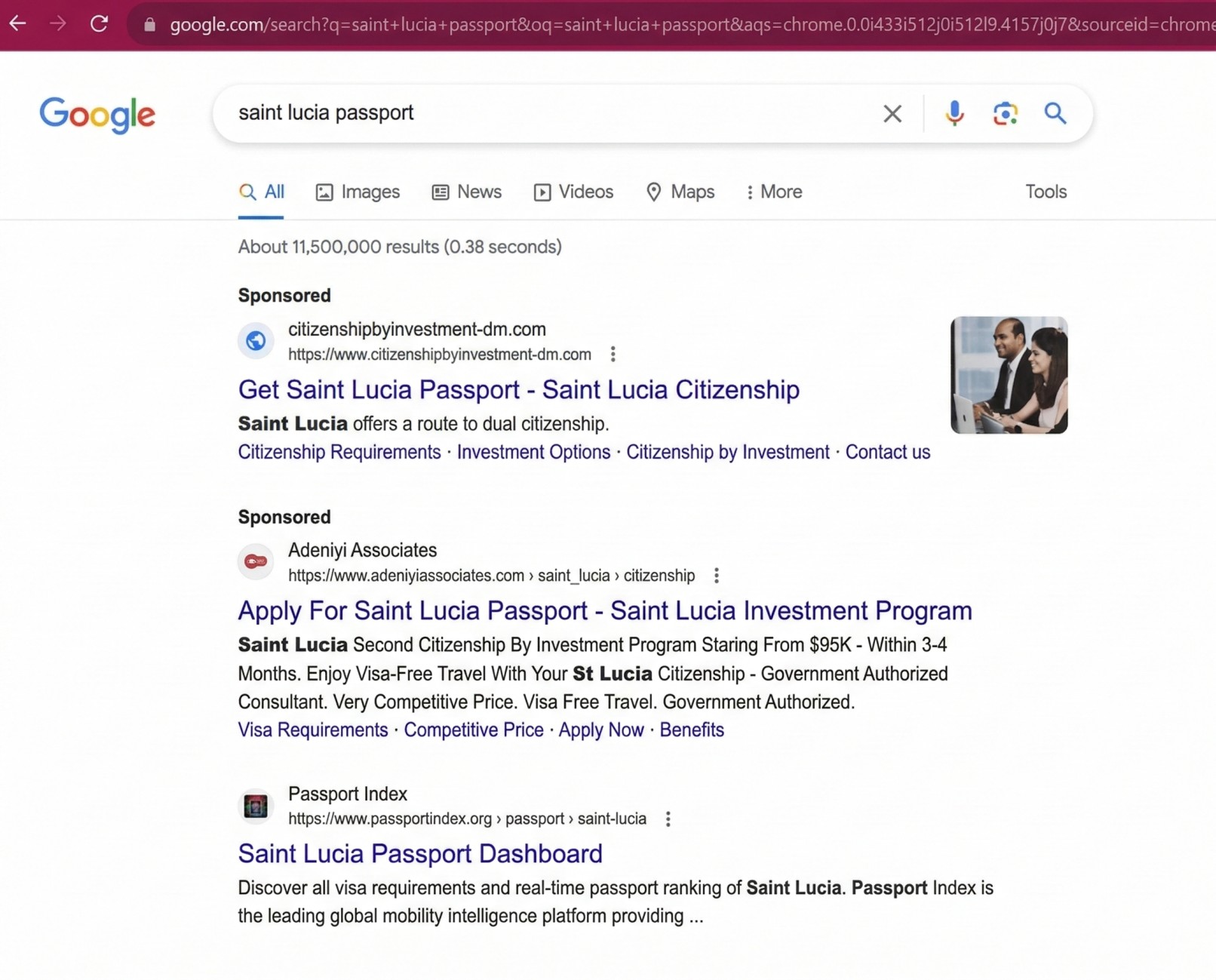Screen dimensions: 1216x980
Task: Follow the Apply Now sitelink
Action: [x=601, y=730]
